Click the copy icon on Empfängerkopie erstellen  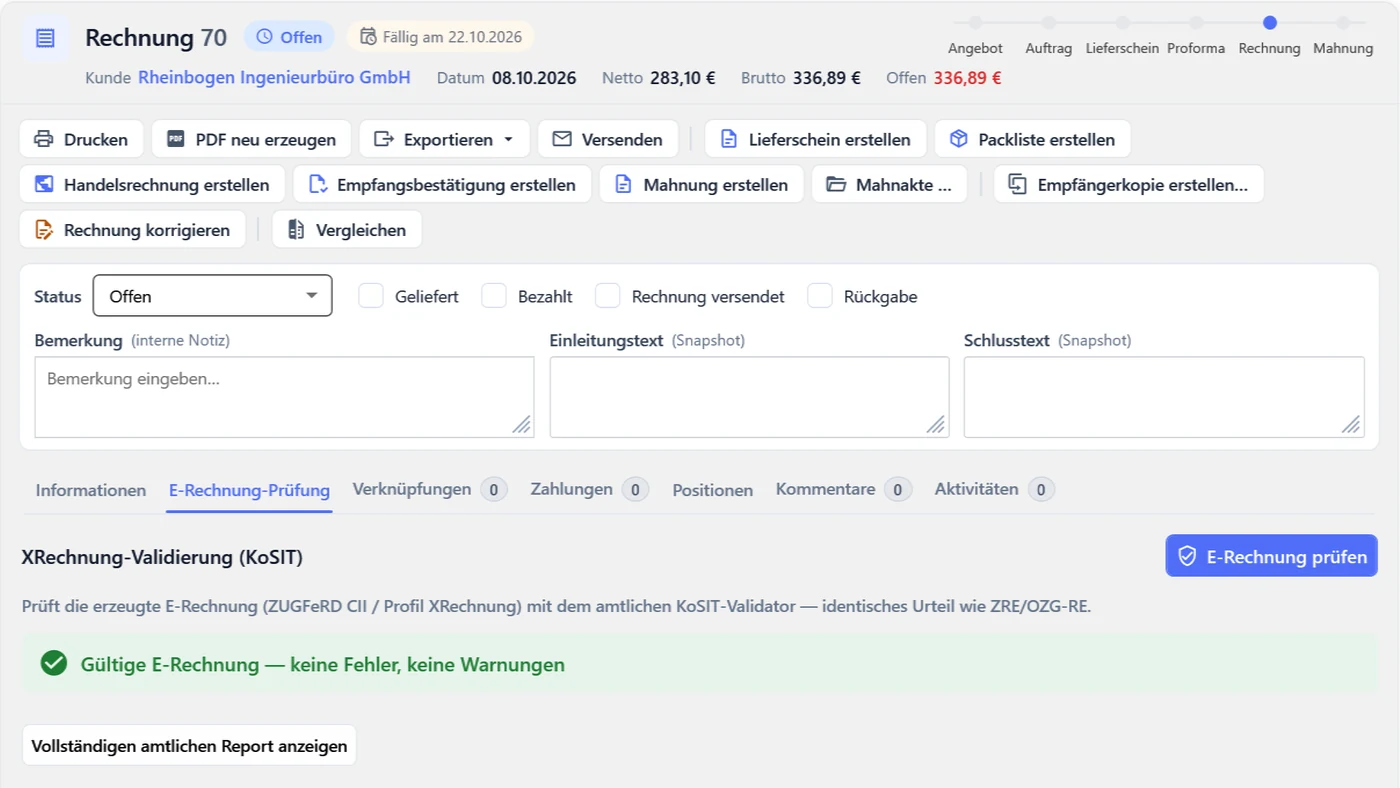pyautogui.click(x=1018, y=184)
